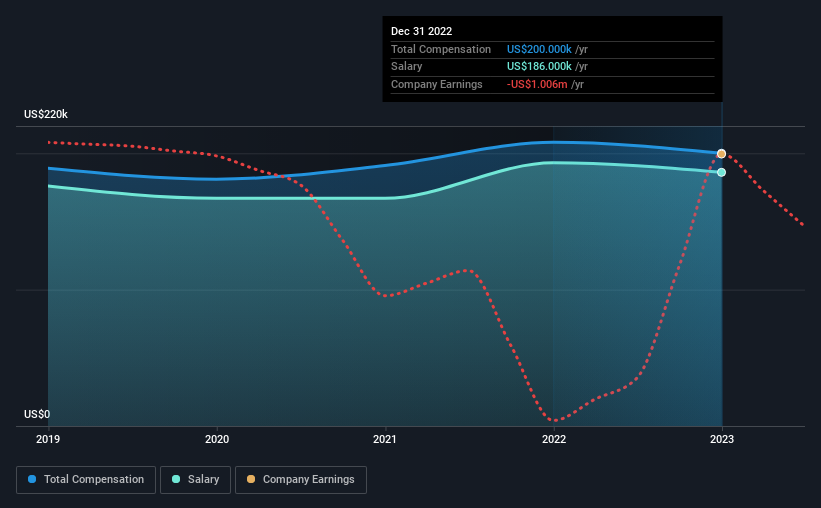The height and width of the screenshot is (508, 821).
Task: Toggle the Salary legend button
Action: click(195, 480)
